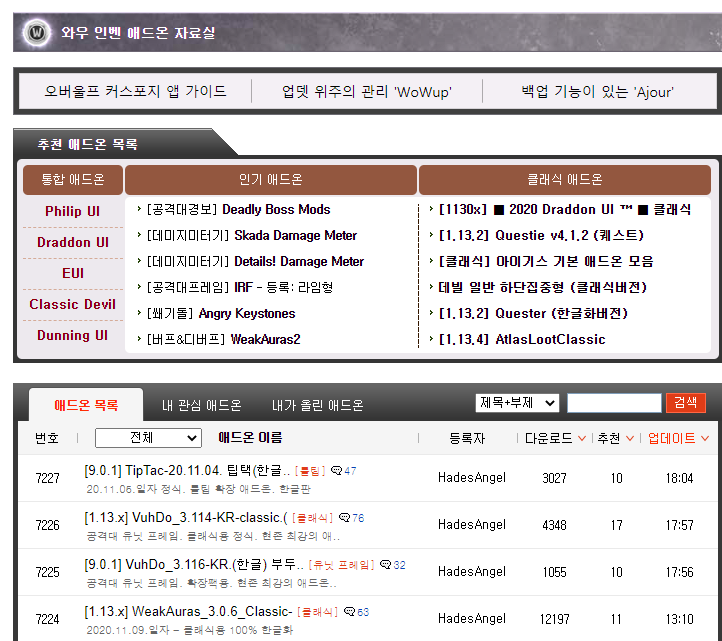Click 다운로드 column header
The height and width of the screenshot is (641, 722).
point(548,438)
